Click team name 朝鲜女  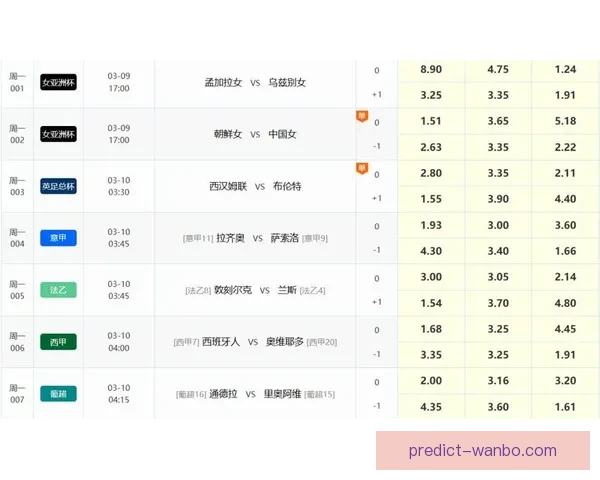pos(228,134)
